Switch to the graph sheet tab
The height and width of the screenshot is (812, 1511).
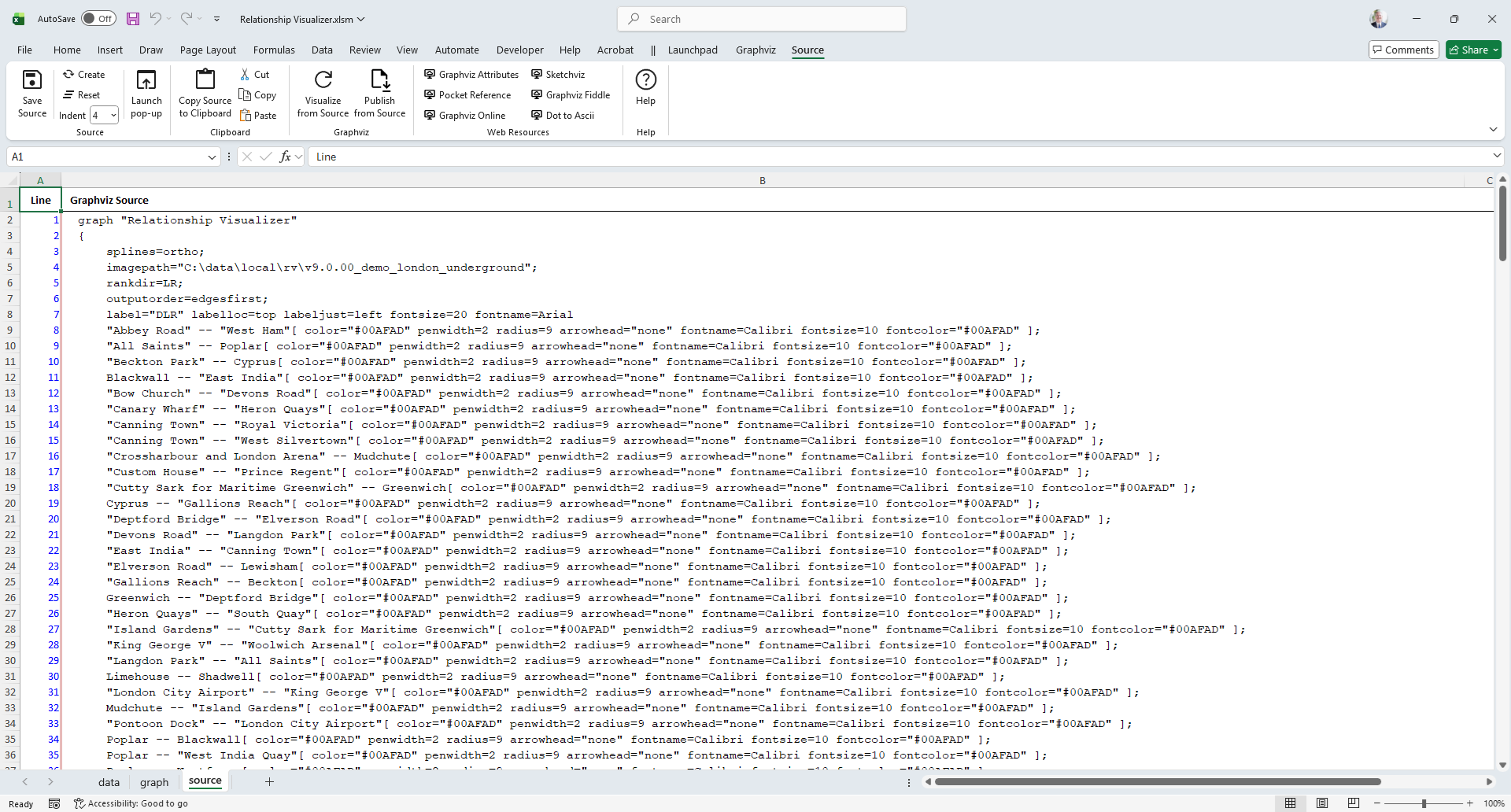pyautogui.click(x=154, y=782)
